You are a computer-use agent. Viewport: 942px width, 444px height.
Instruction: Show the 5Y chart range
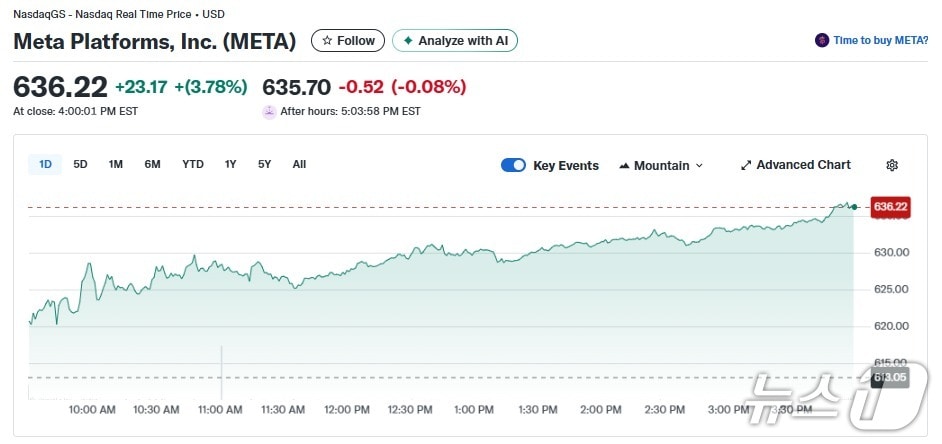(x=265, y=164)
